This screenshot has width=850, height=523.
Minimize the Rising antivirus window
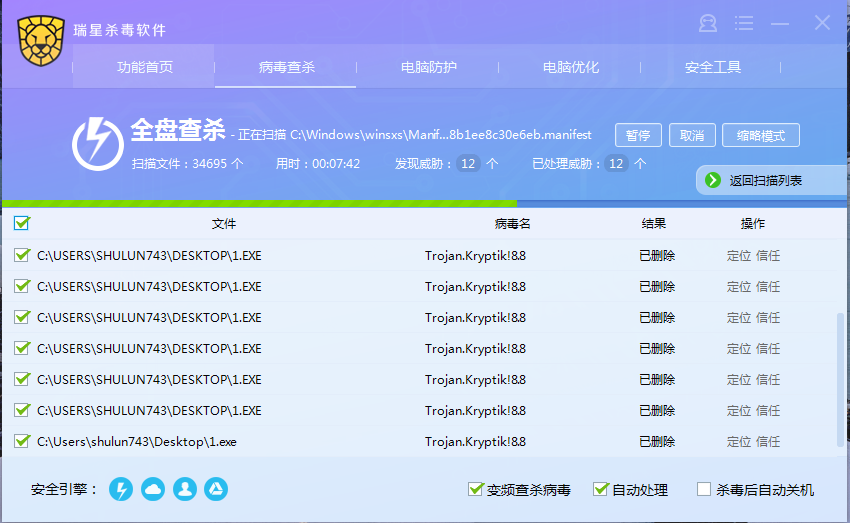[780, 23]
